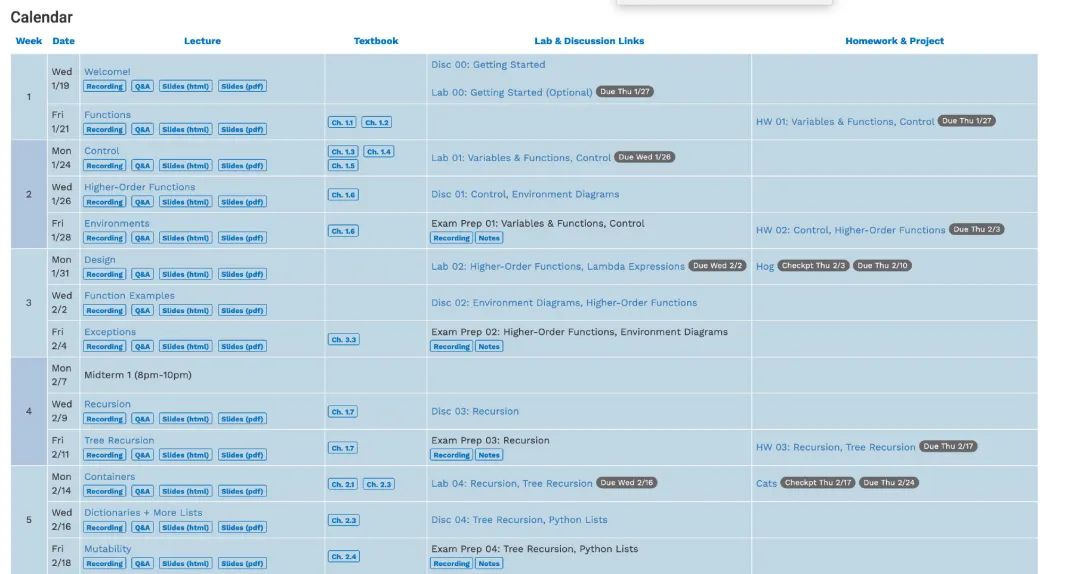Open Dictionaries + More Lists lecture link
This screenshot has width=1080, height=574.
click(x=143, y=513)
